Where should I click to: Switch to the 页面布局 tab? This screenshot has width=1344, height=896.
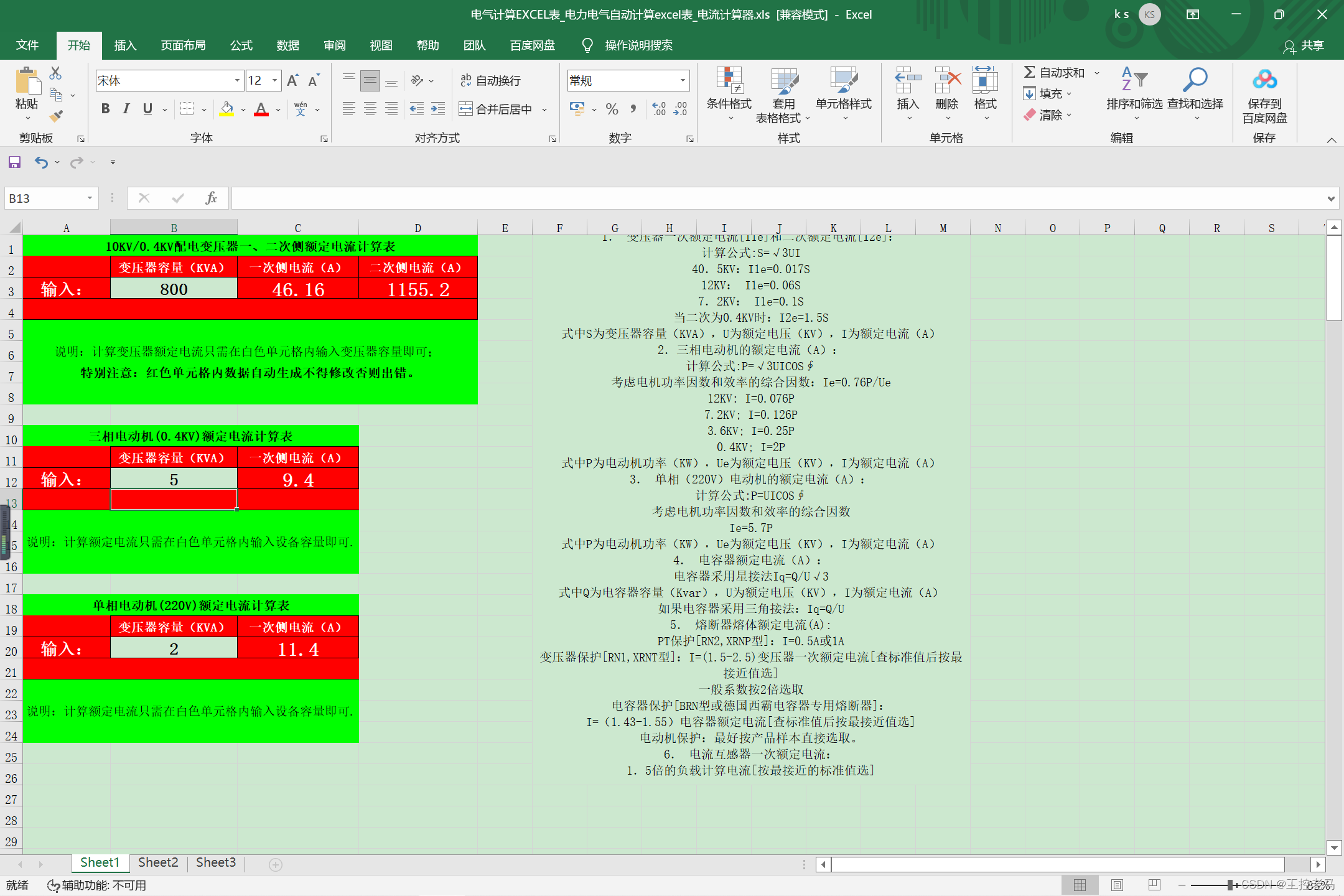point(183,45)
